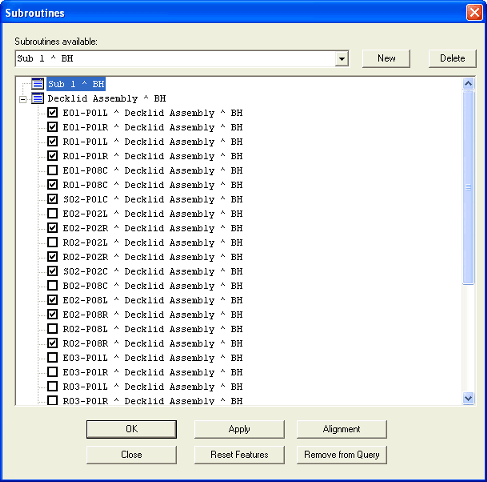Select the R03-P01L ^ Decklid Assembly item

153,387
